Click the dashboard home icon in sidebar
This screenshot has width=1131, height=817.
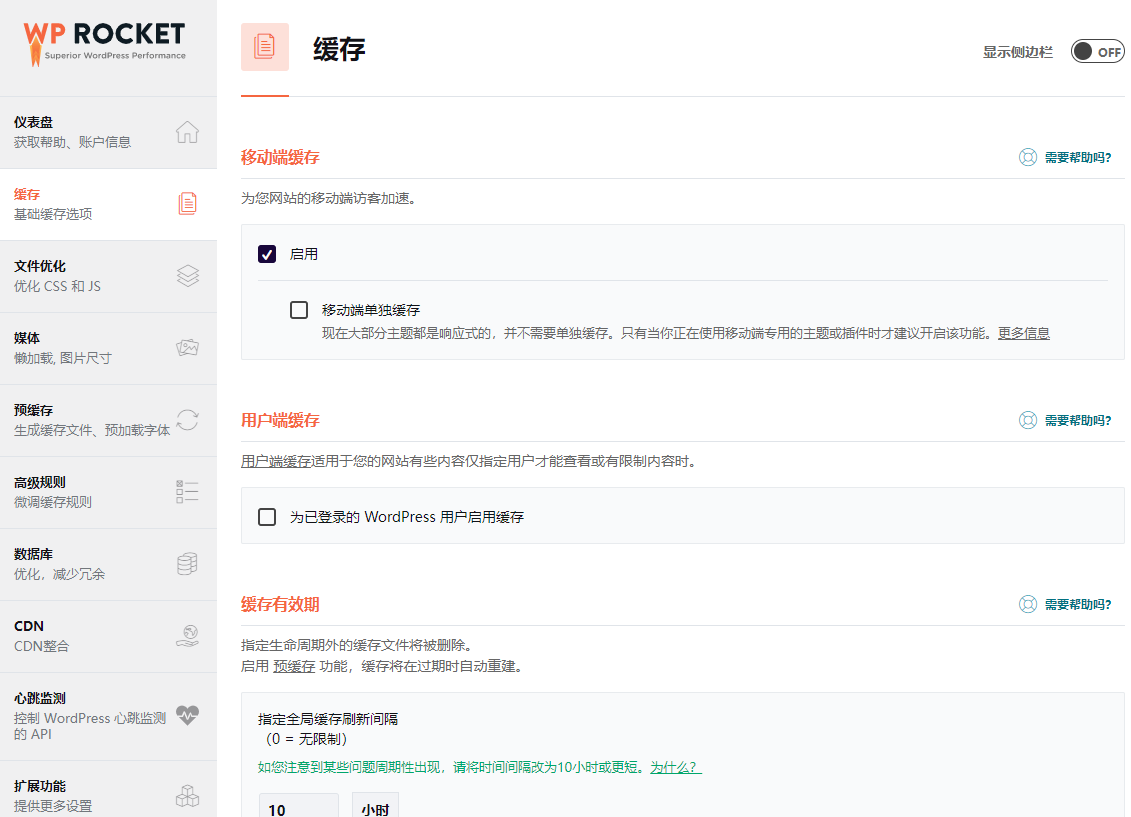(x=187, y=129)
